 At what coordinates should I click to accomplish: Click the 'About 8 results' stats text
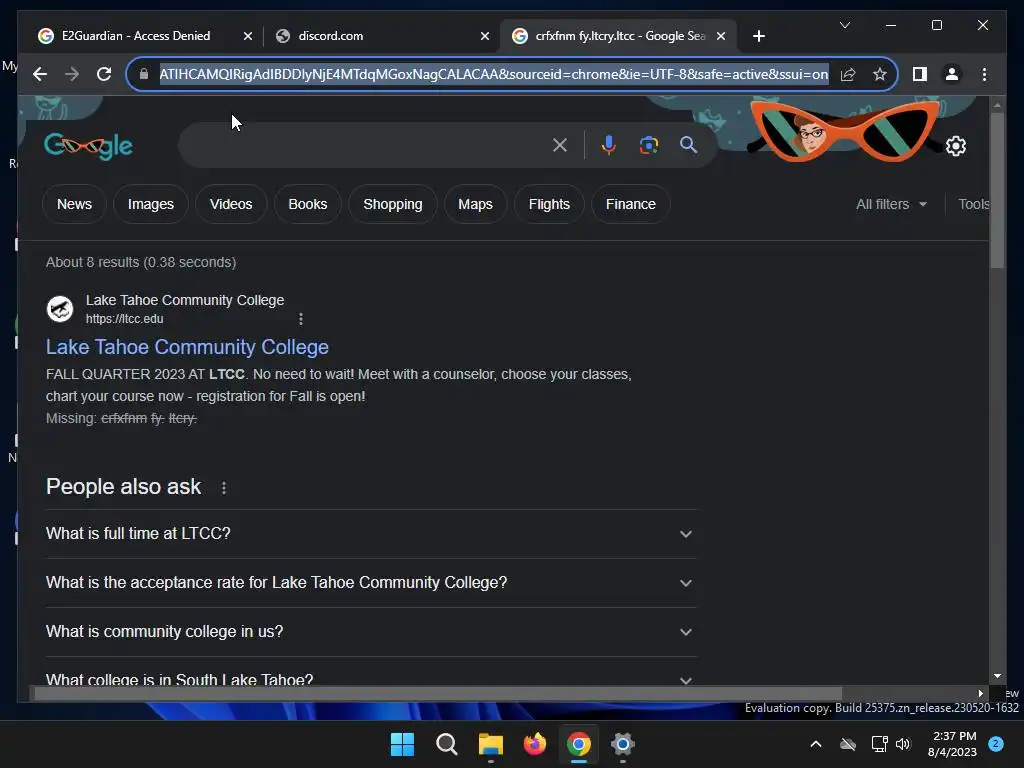141,262
